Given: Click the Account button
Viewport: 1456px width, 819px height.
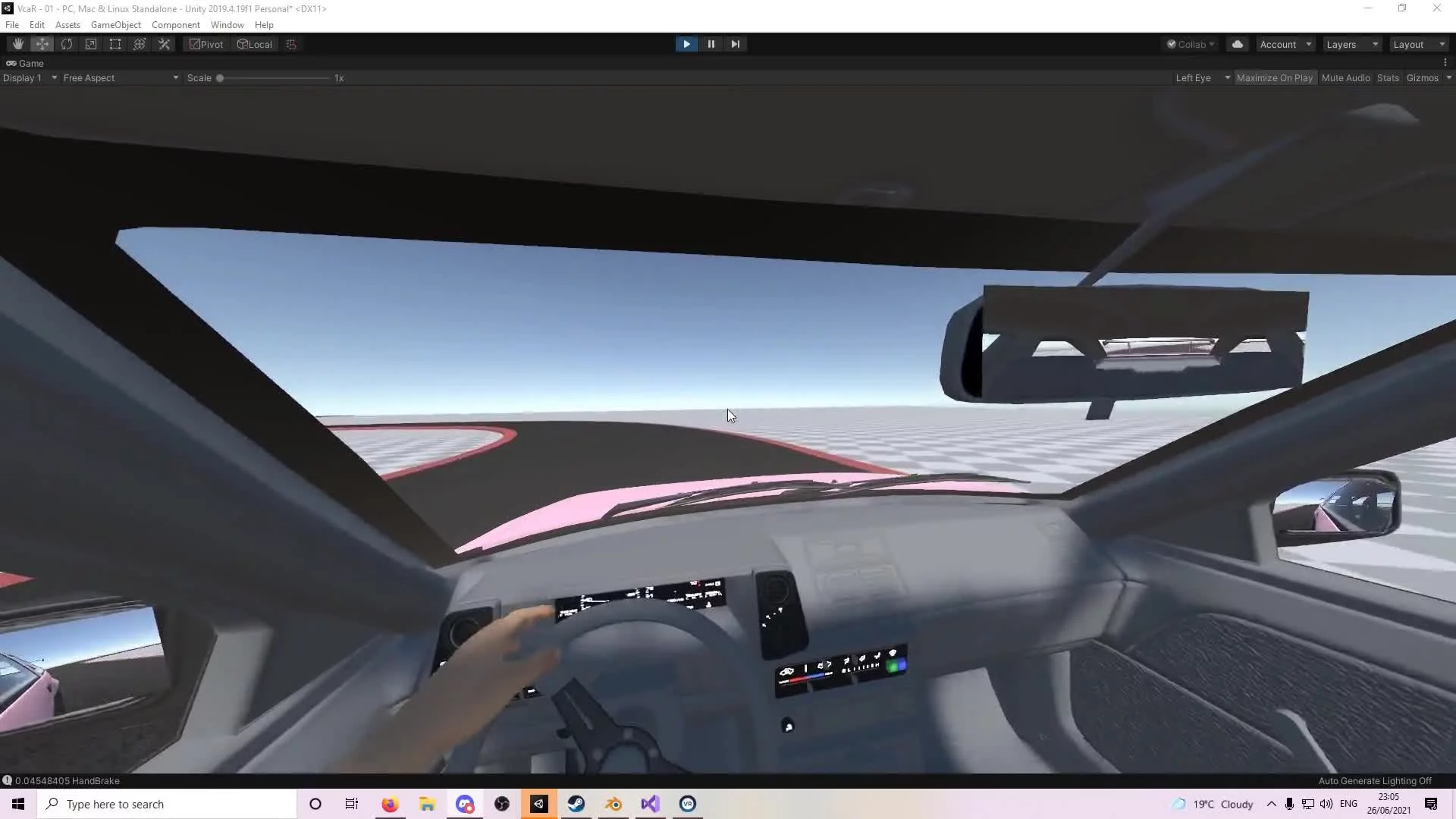Looking at the screenshot, I should (1285, 44).
